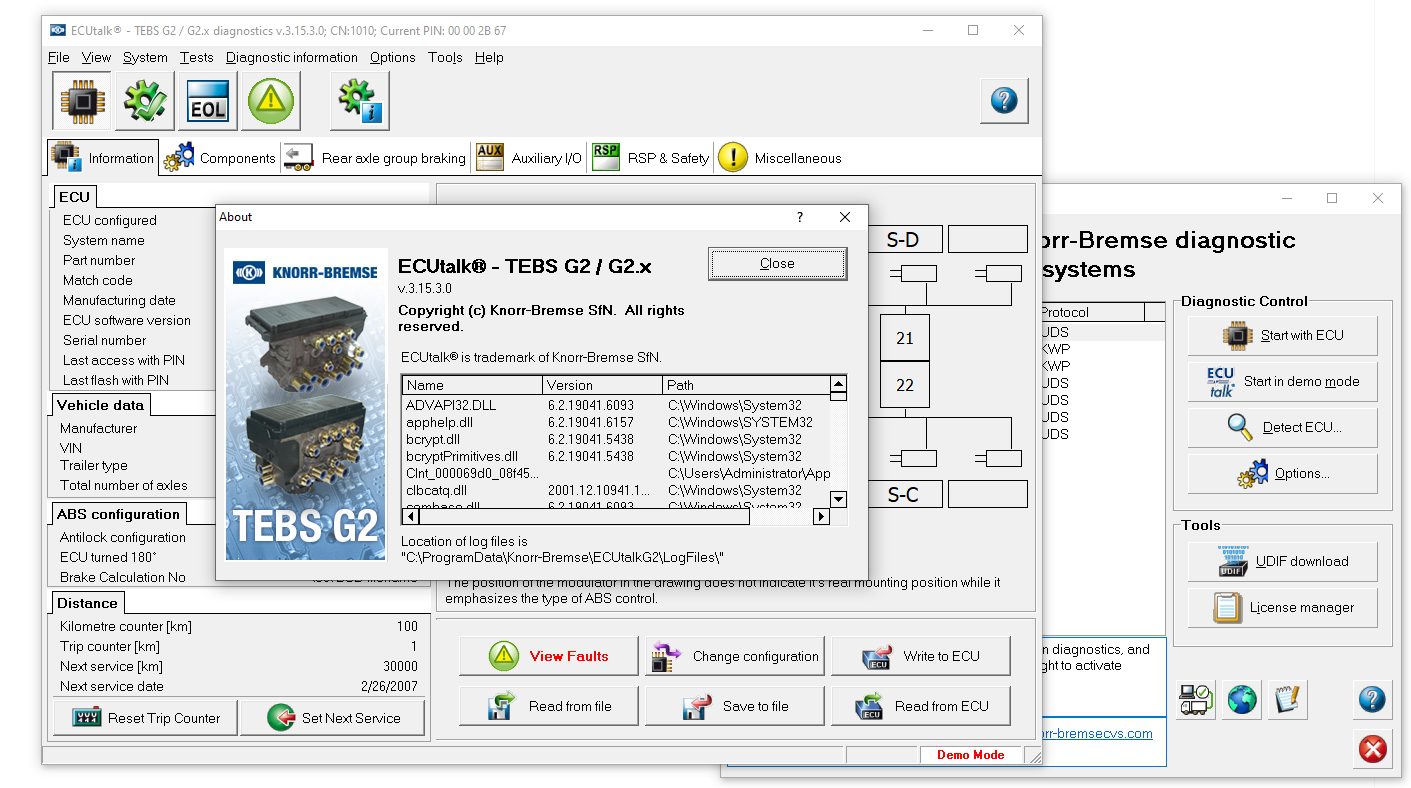Click the Version column header in DLL list

602,385
